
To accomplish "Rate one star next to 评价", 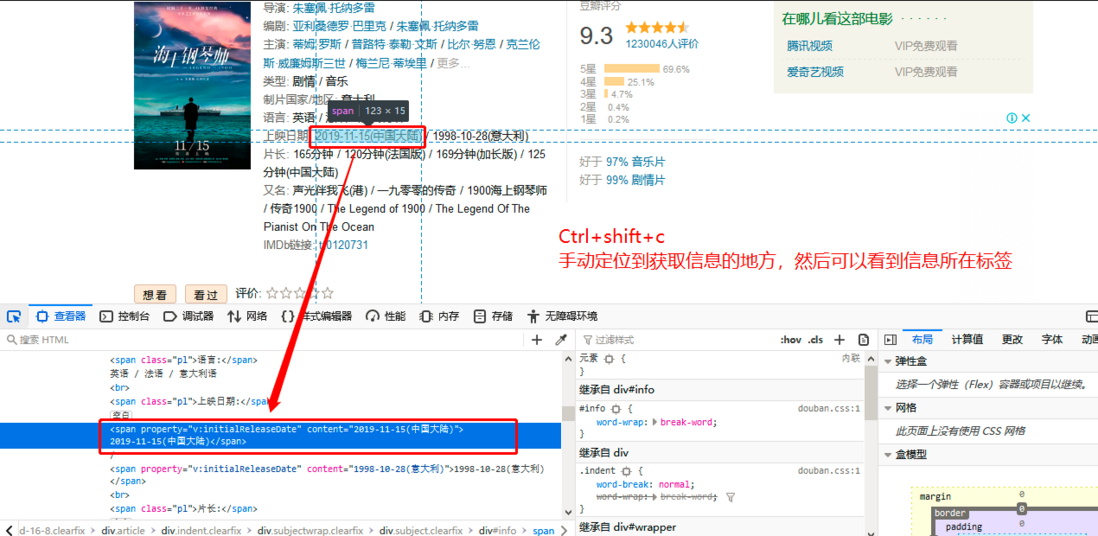I will coord(273,294).
